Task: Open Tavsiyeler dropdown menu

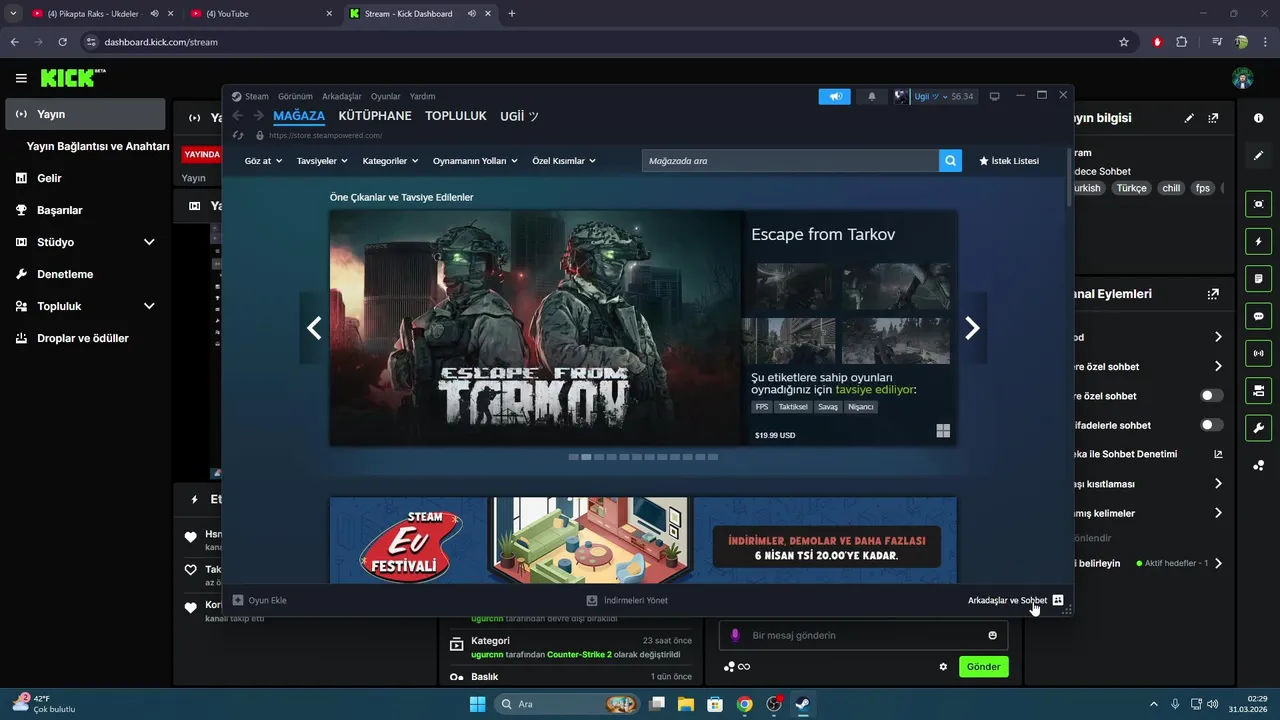Action: click(x=322, y=161)
